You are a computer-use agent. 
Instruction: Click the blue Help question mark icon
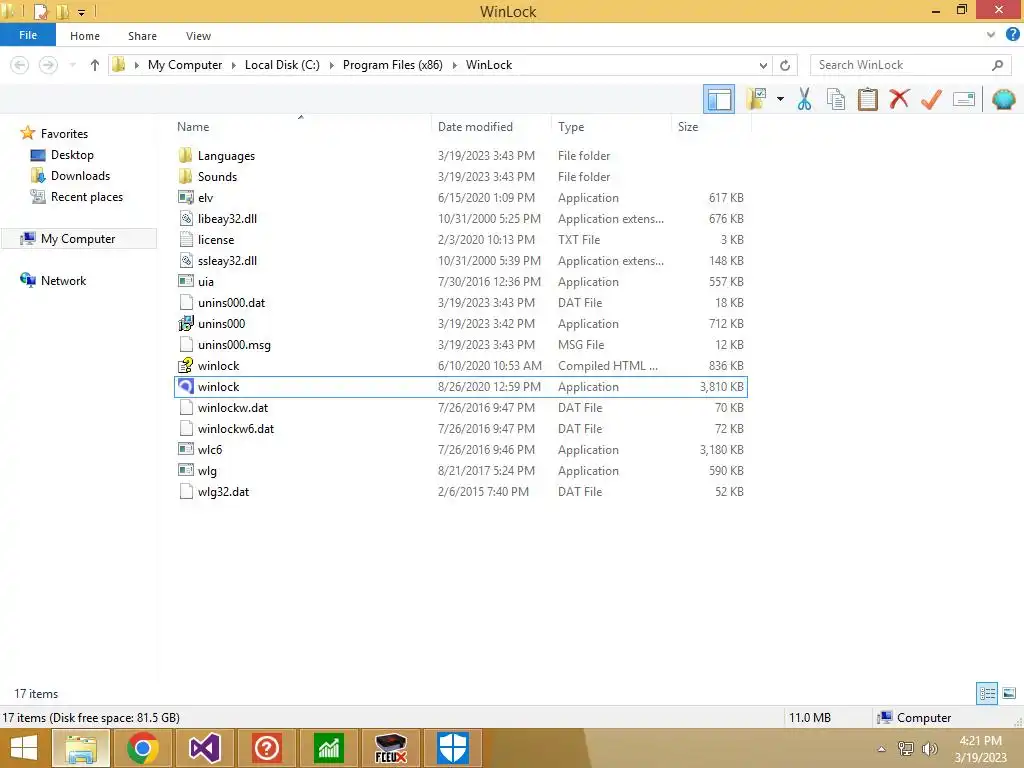click(x=1012, y=35)
